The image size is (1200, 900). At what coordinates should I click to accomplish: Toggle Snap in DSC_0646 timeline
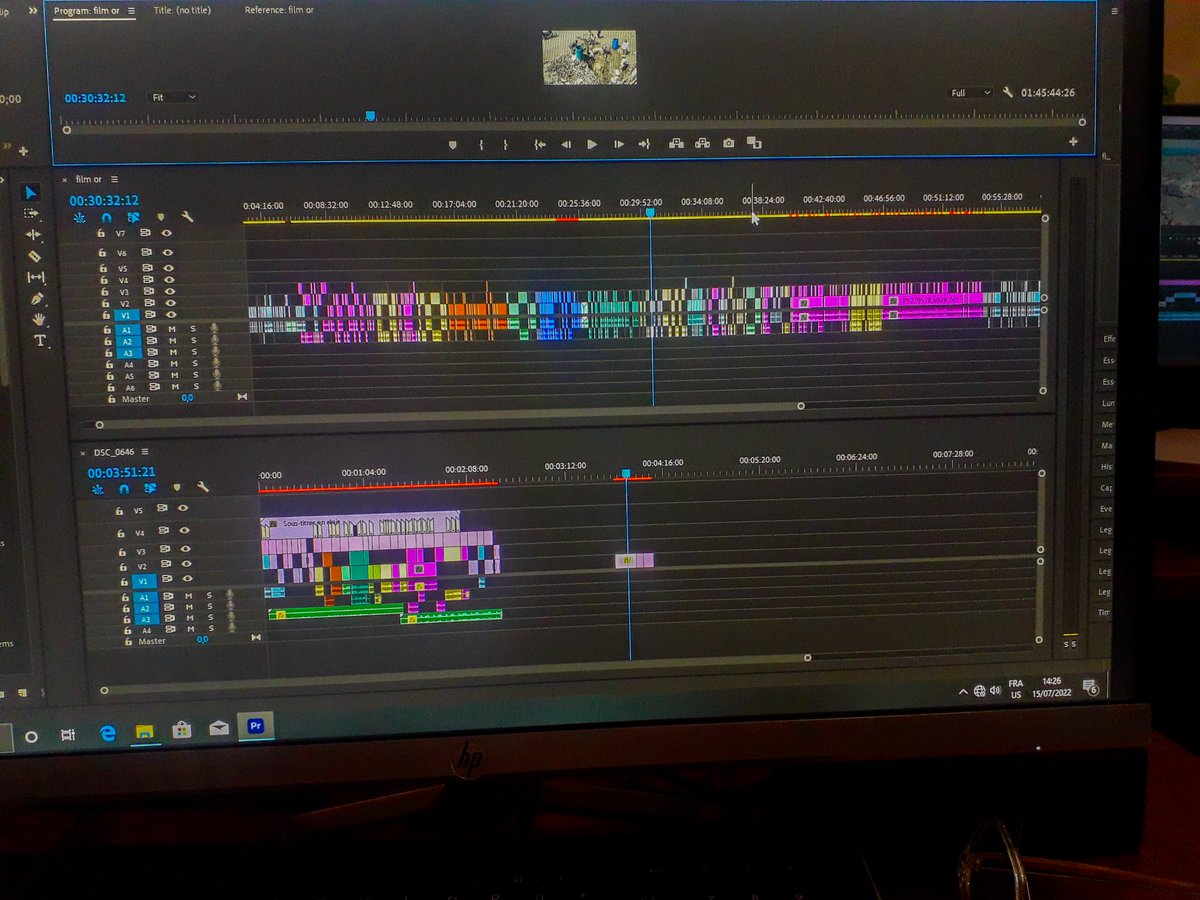click(x=124, y=490)
